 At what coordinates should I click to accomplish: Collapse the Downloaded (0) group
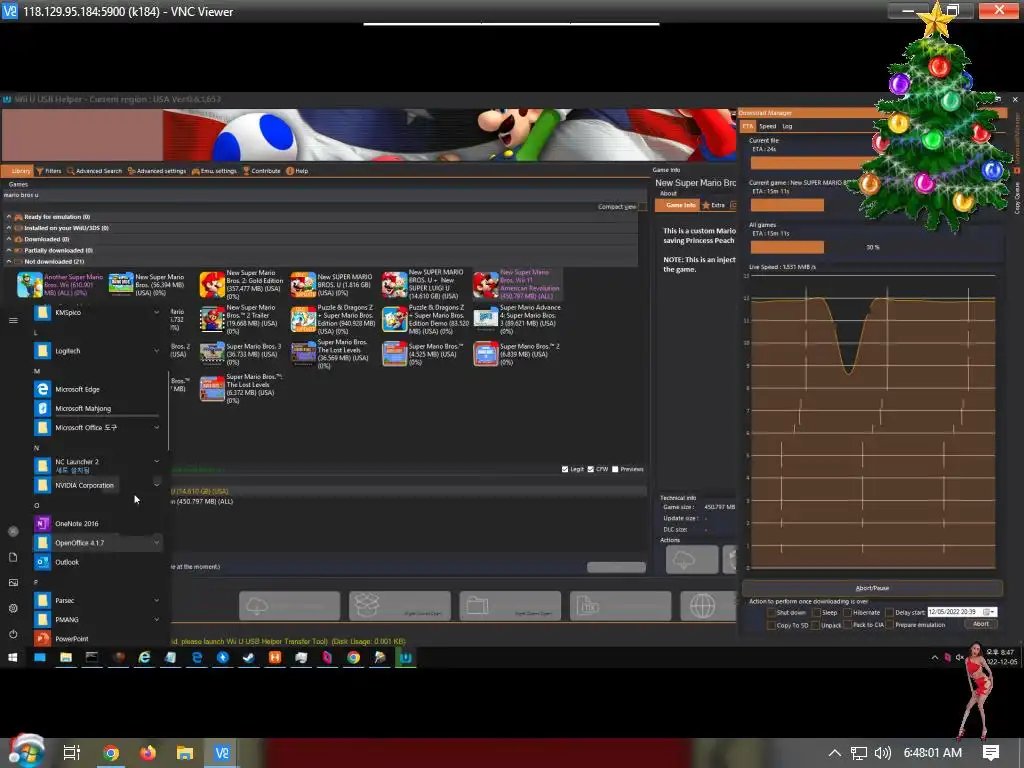click(8, 239)
